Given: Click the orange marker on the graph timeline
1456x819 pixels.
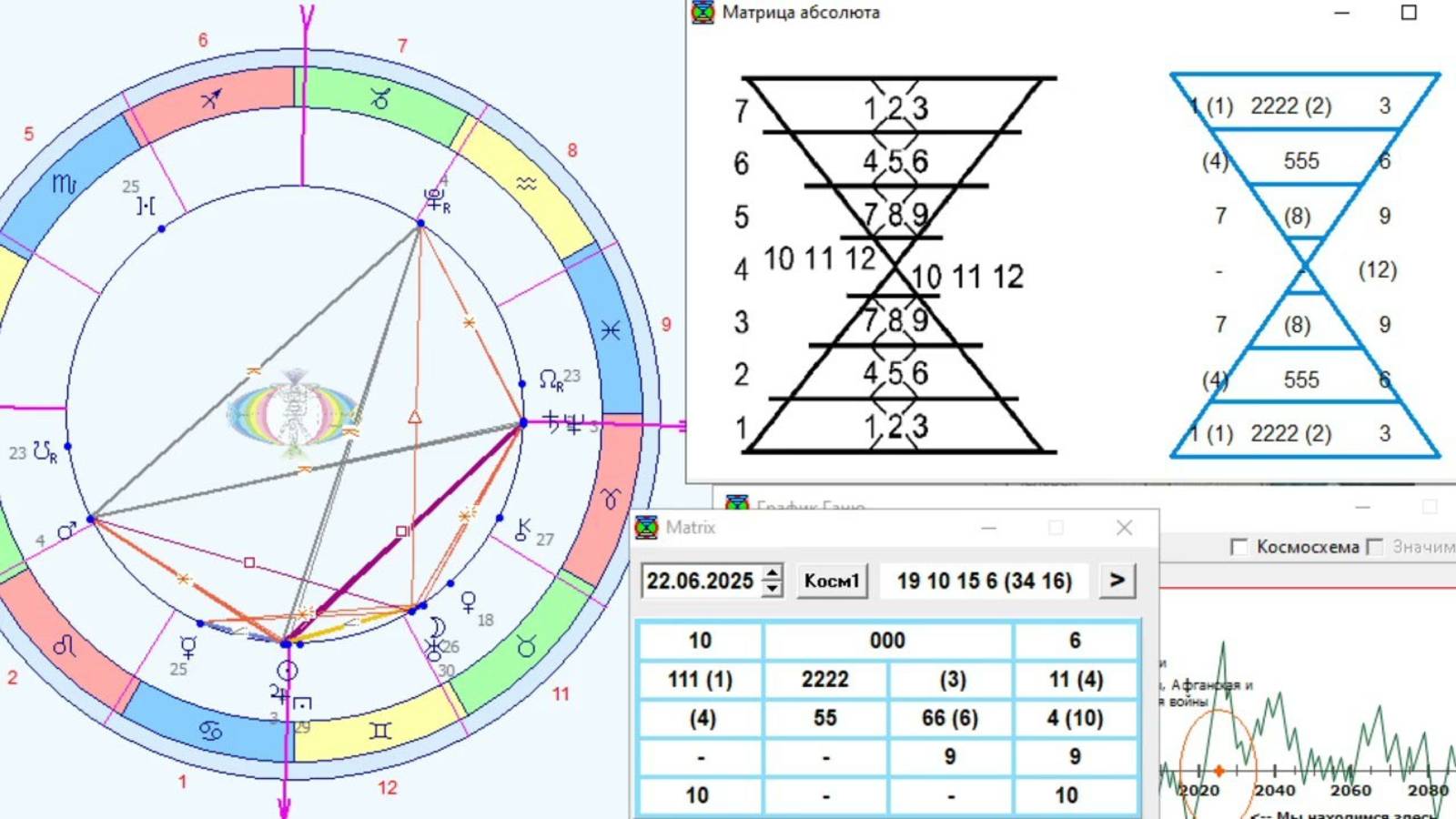Looking at the screenshot, I should pyautogui.click(x=1219, y=771).
